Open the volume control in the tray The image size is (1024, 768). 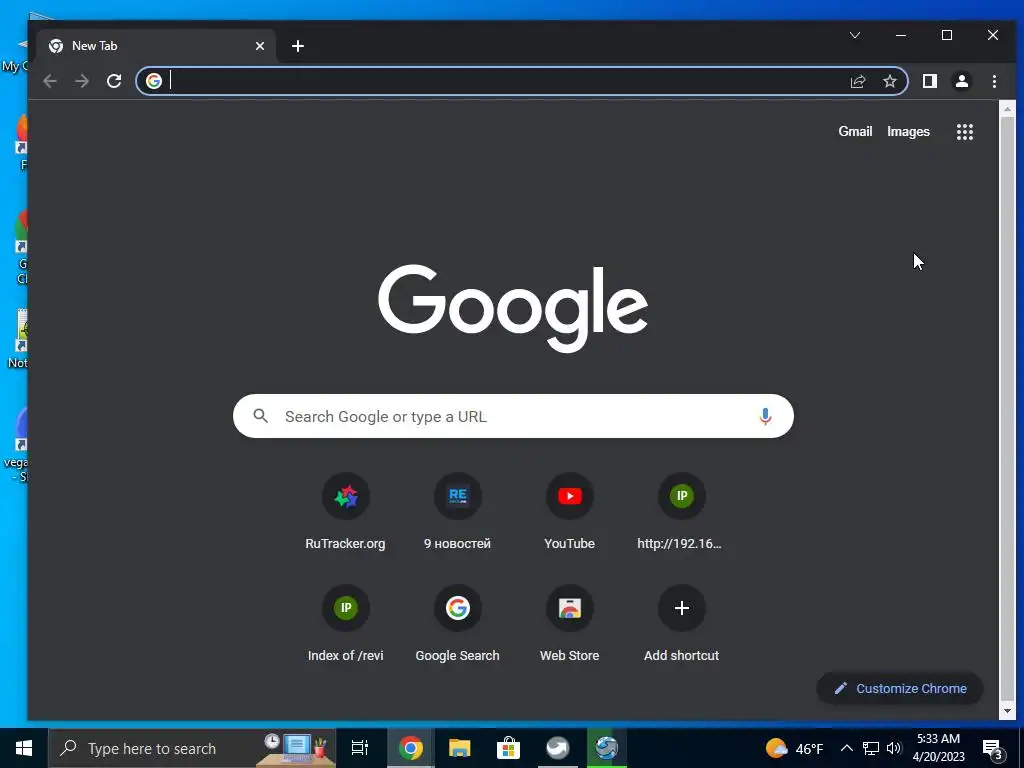click(x=894, y=748)
